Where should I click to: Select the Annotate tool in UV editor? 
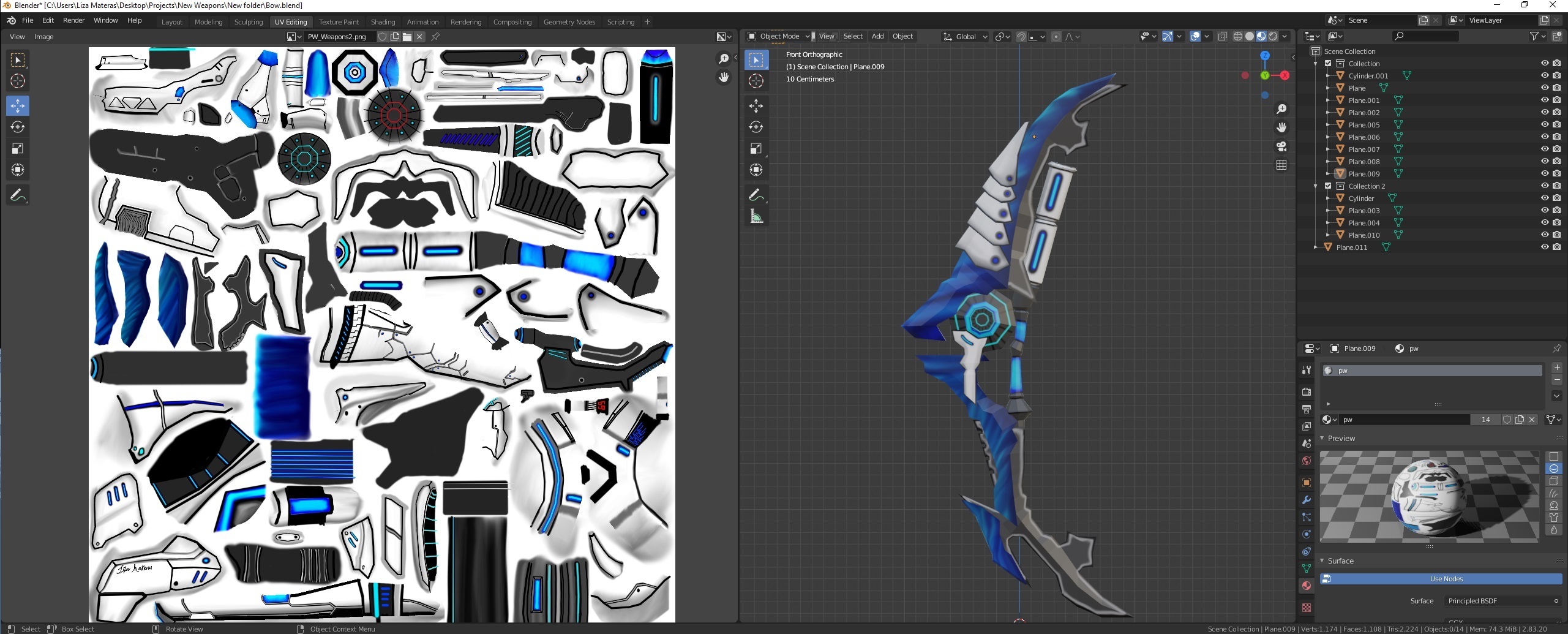[x=17, y=195]
